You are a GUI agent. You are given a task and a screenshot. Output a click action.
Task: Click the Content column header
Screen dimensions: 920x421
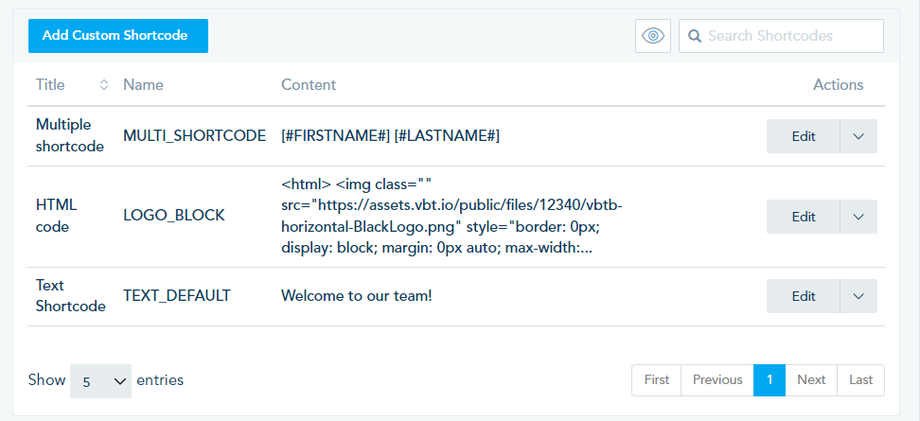click(308, 85)
